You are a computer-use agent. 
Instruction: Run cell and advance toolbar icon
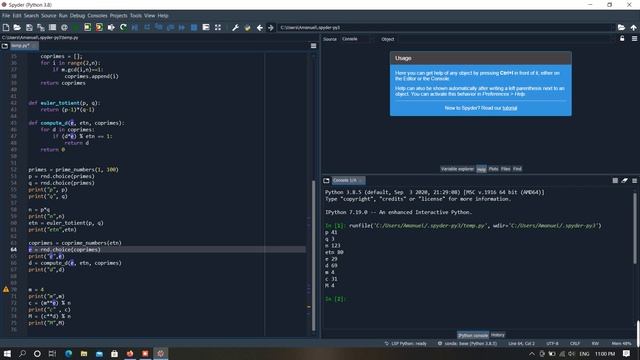(99, 27)
